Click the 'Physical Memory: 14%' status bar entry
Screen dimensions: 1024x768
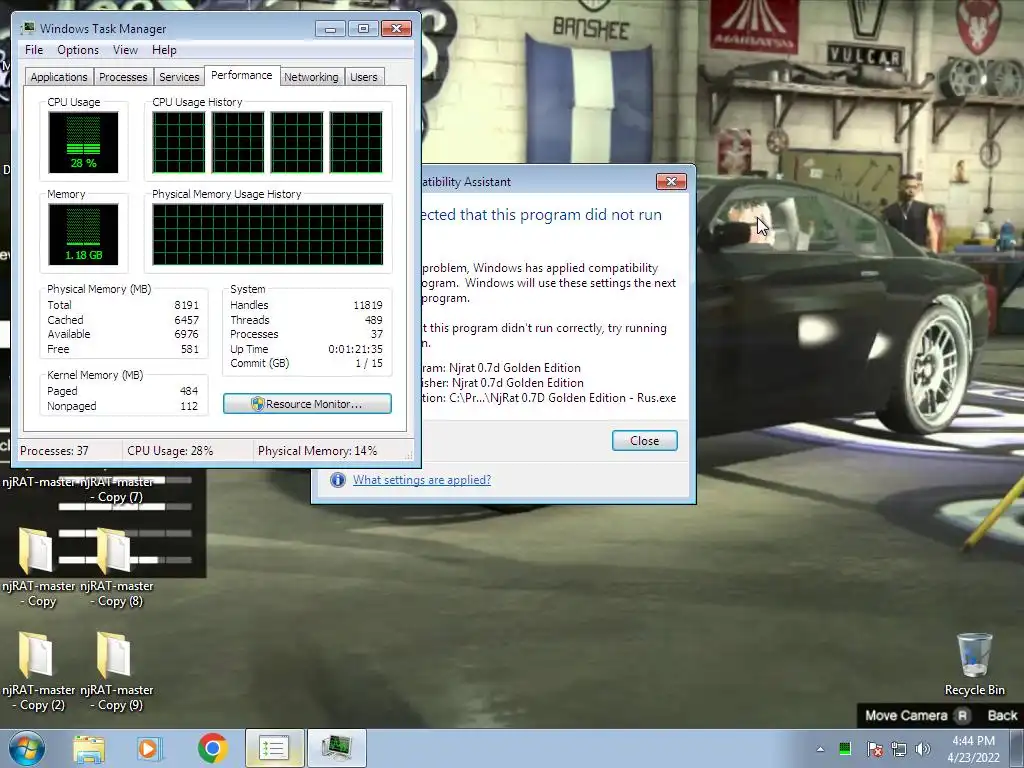(x=317, y=451)
